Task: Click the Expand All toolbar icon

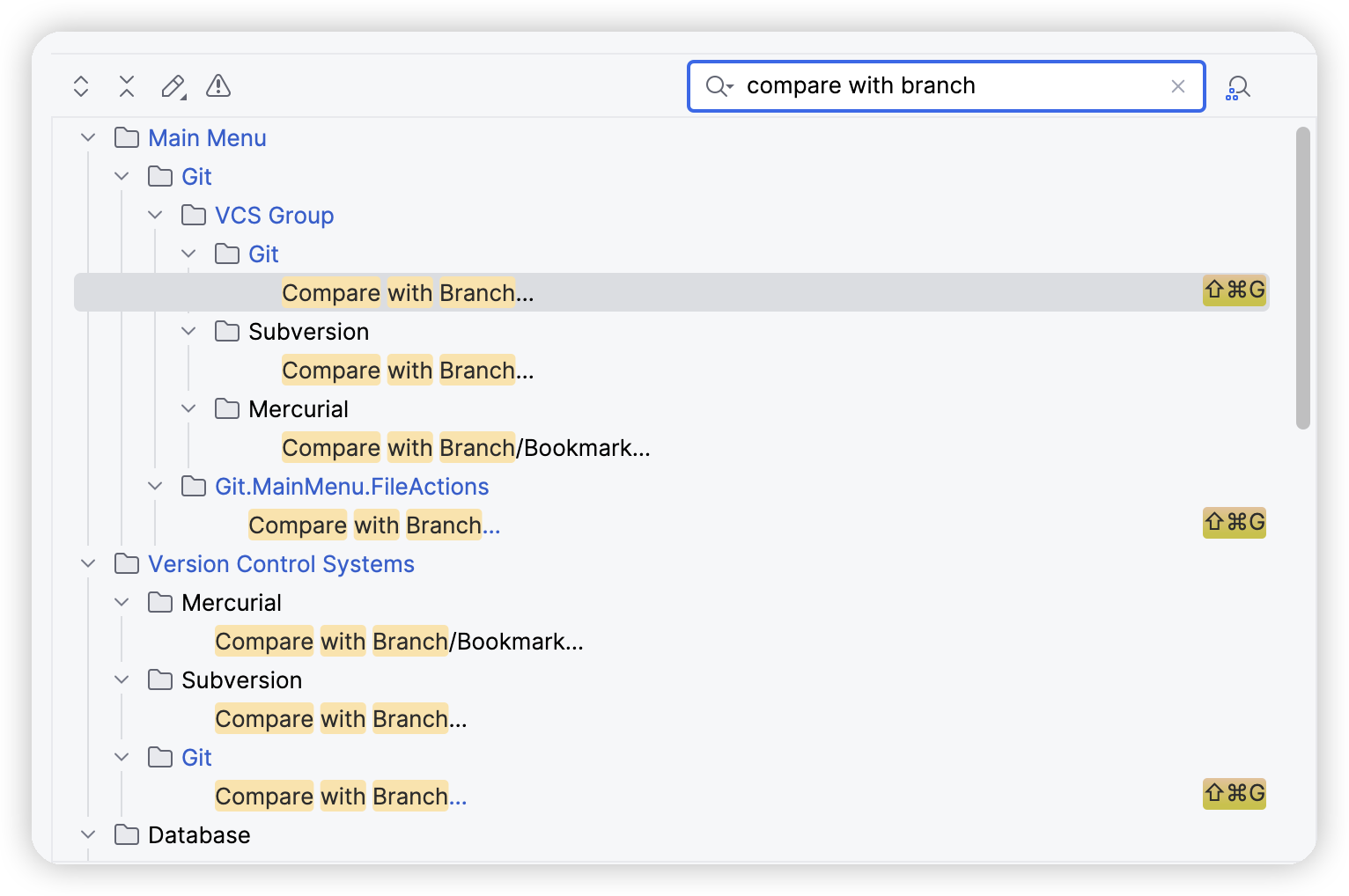Action: pos(81,86)
